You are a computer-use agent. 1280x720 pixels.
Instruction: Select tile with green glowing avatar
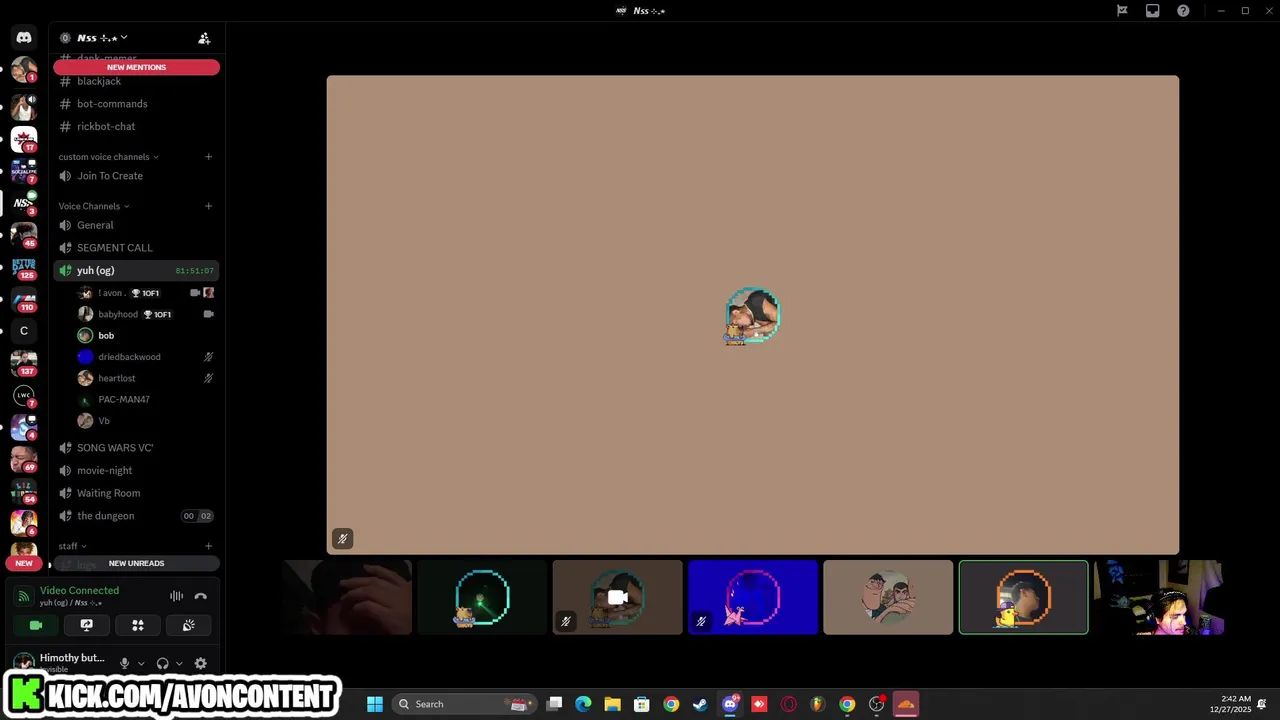[x=482, y=597]
